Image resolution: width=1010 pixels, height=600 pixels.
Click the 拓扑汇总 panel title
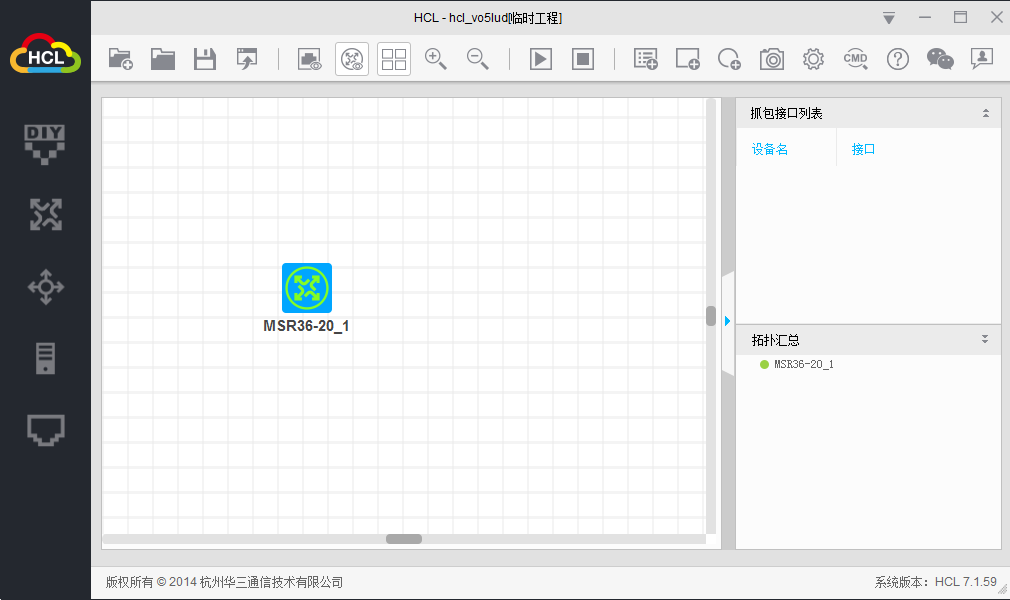click(x=776, y=340)
